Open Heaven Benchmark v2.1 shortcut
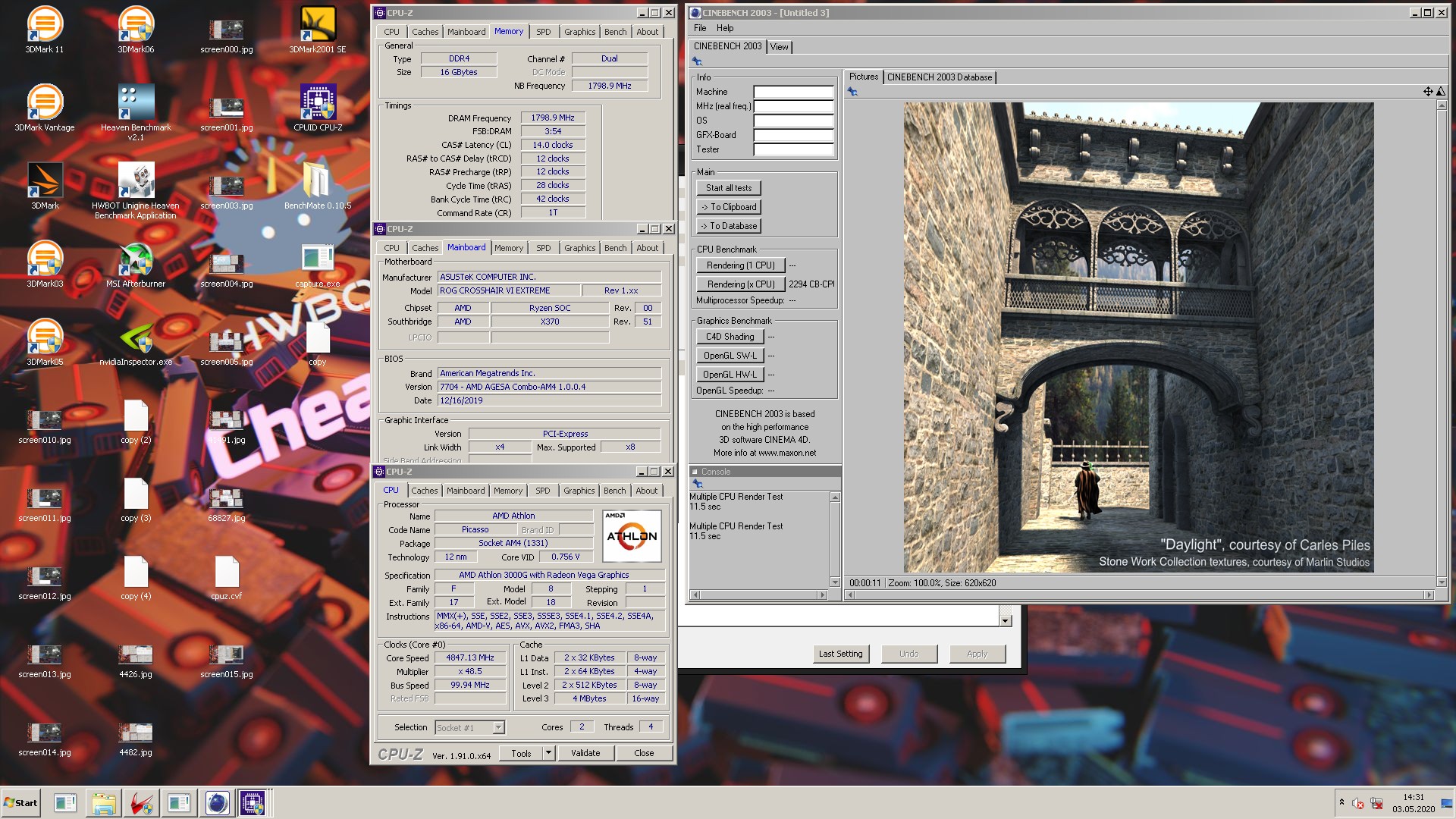 [136, 112]
